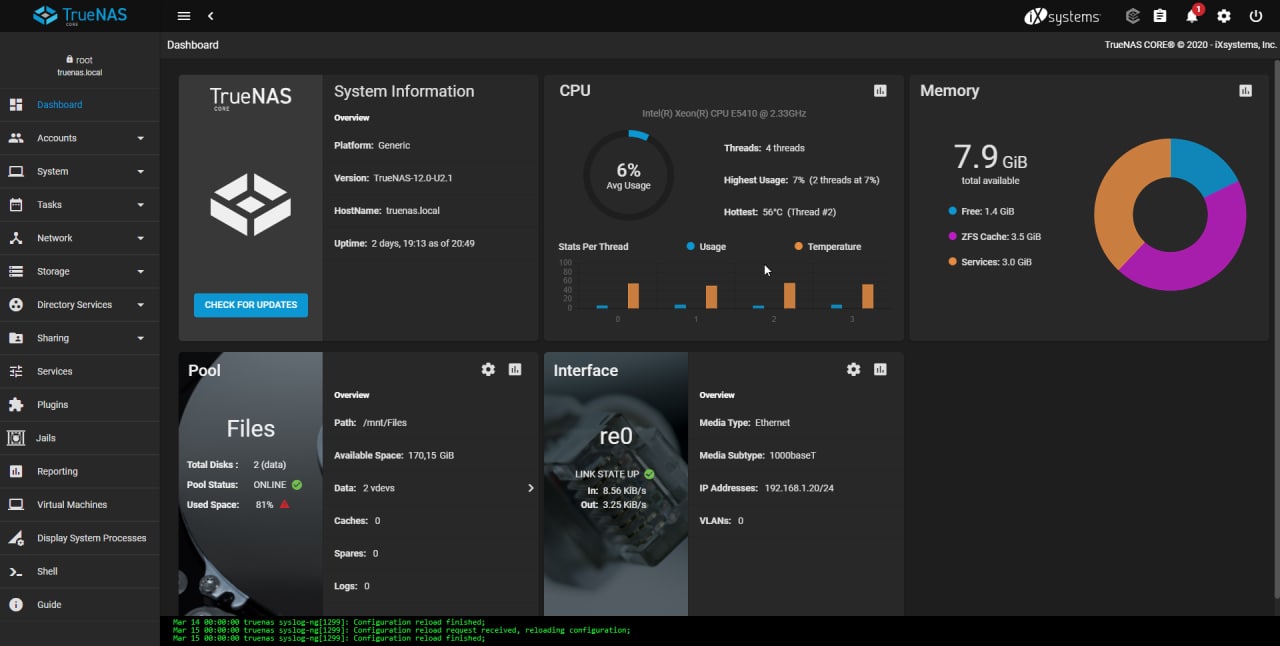
Task: Open the settings gear in top bar
Action: coord(1224,16)
